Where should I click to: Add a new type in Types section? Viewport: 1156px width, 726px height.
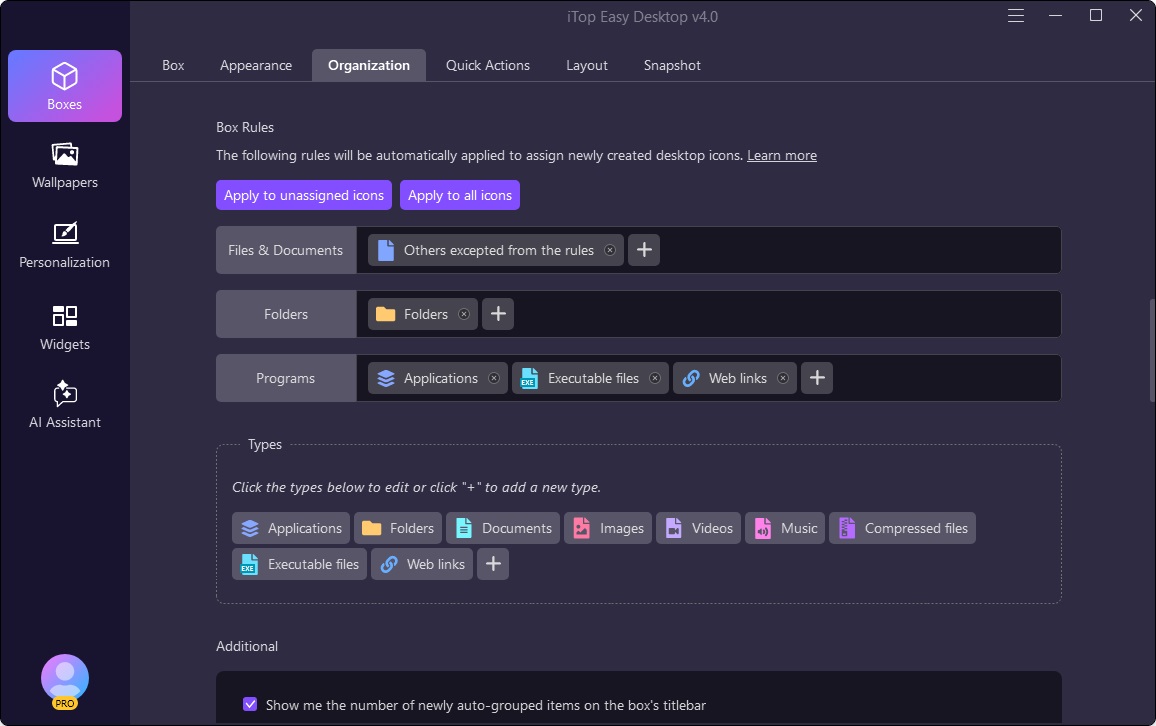492,564
